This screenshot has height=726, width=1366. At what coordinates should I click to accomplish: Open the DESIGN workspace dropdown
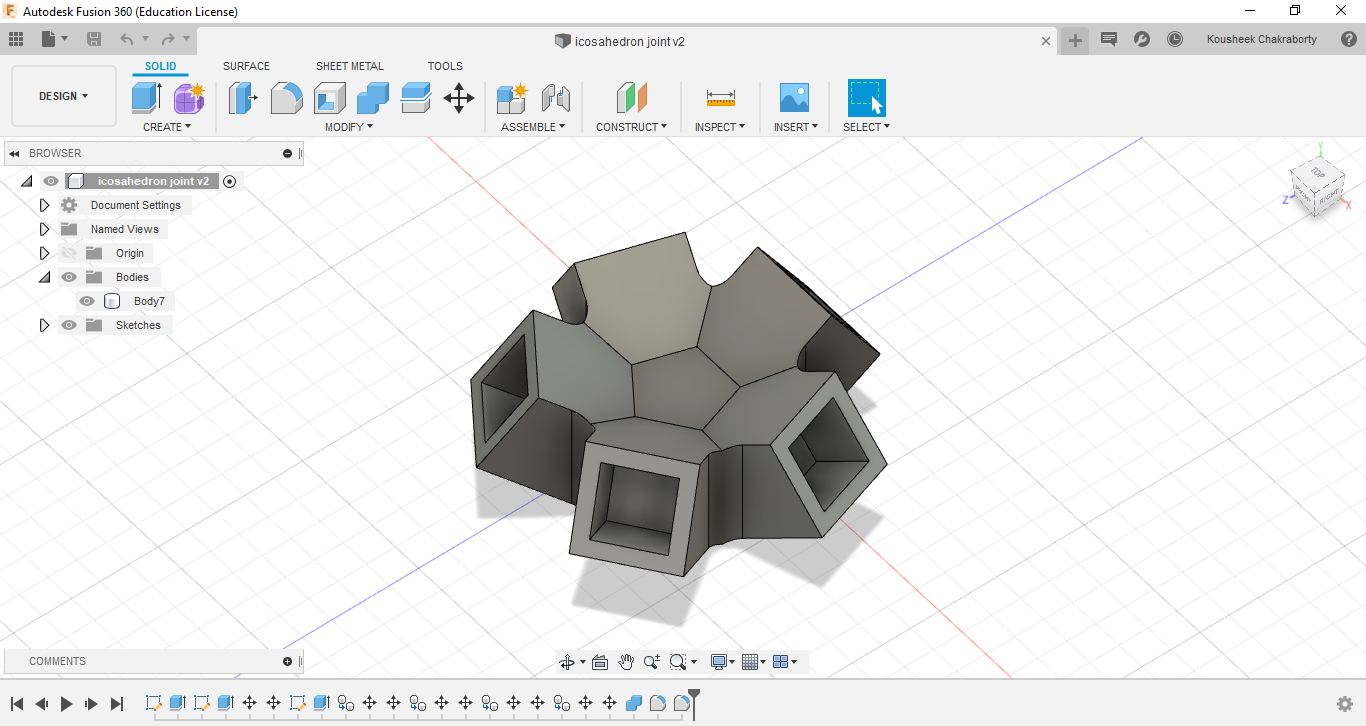(64, 96)
